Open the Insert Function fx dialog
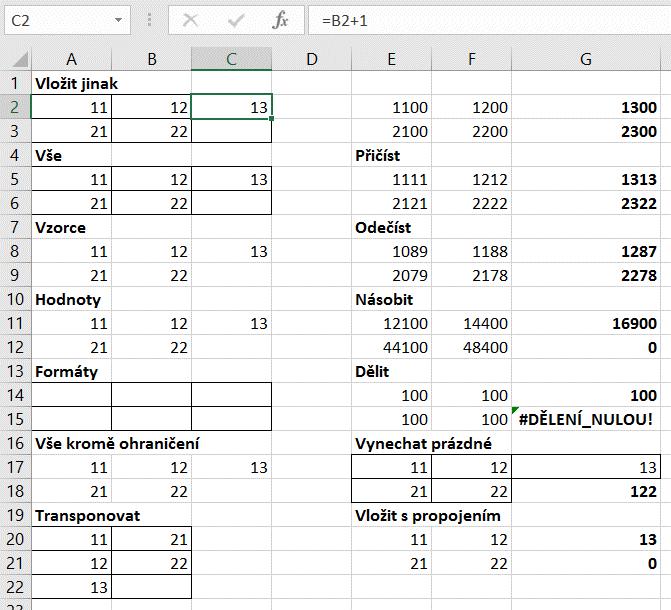The width and height of the screenshot is (671, 610). (280, 20)
